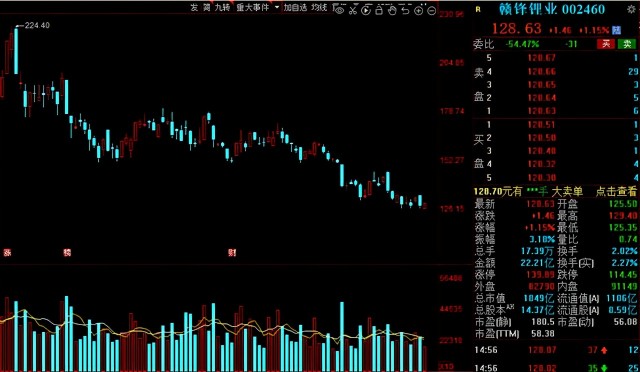Image resolution: width=640 pixels, height=372 pixels.
Task: Click the 跌停 limit-down price 114.45
Action: point(623,275)
